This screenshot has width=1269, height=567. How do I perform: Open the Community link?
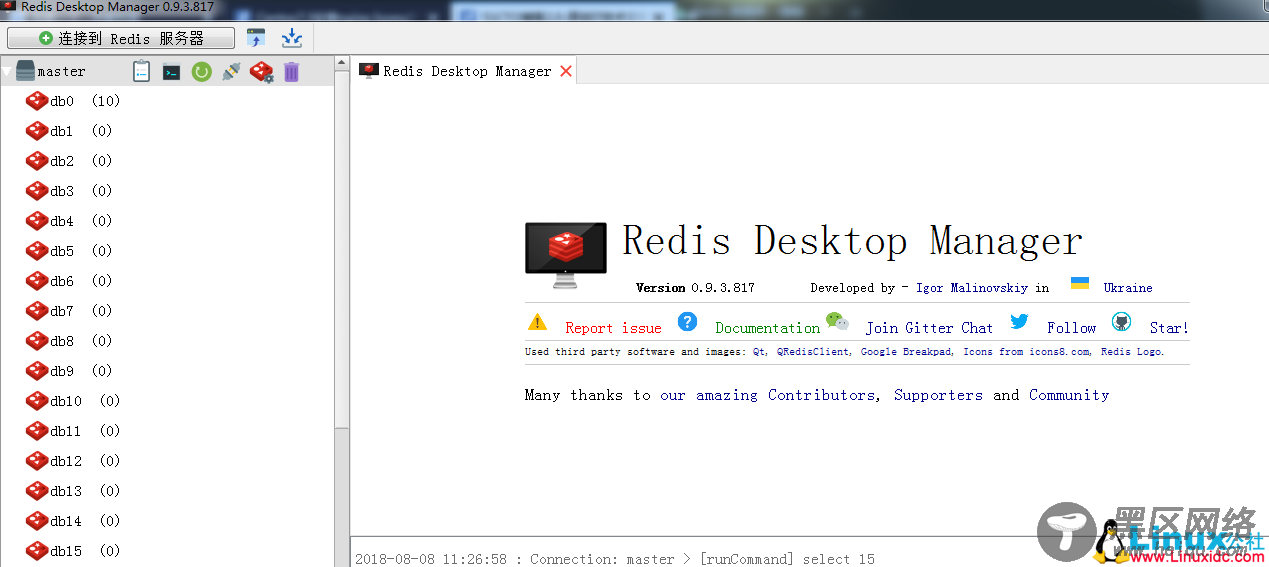point(1069,395)
